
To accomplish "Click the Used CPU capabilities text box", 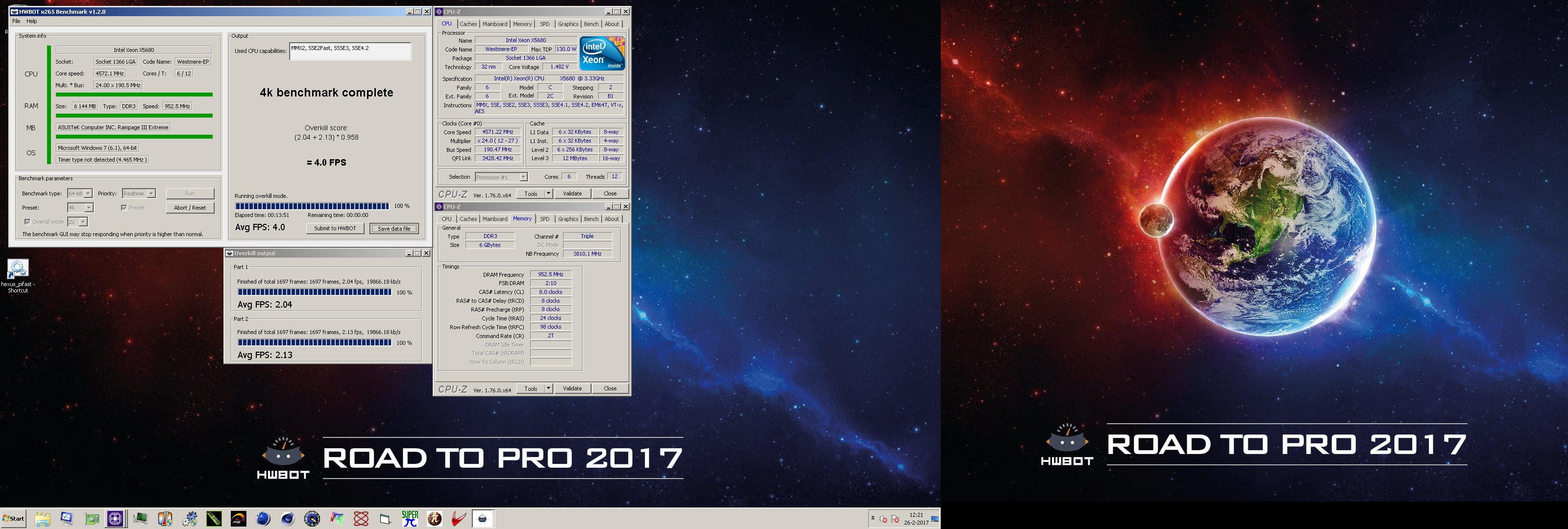I will pyautogui.click(x=350, y=51).
